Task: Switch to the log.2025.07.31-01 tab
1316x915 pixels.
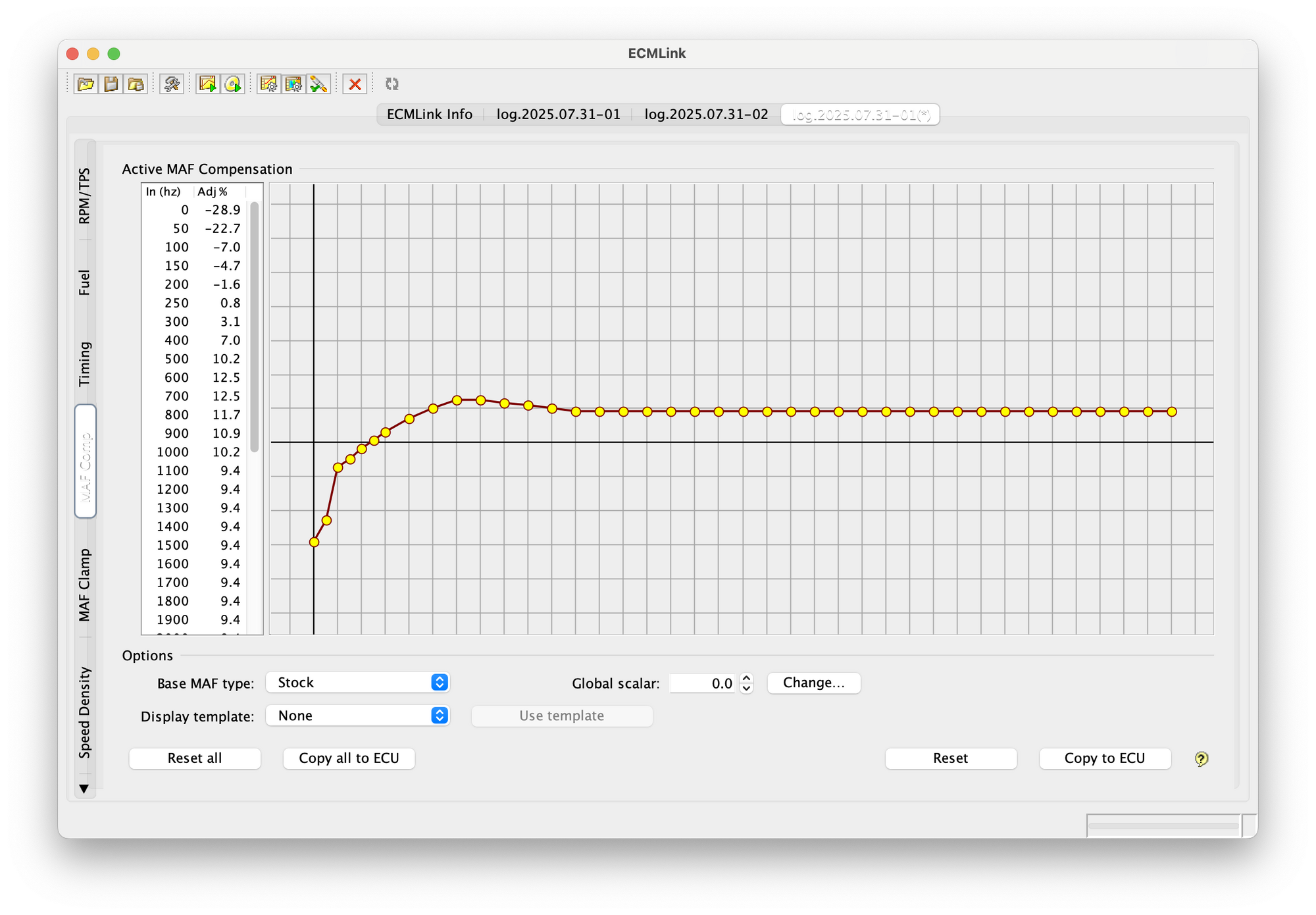Action: coord(558,115)
